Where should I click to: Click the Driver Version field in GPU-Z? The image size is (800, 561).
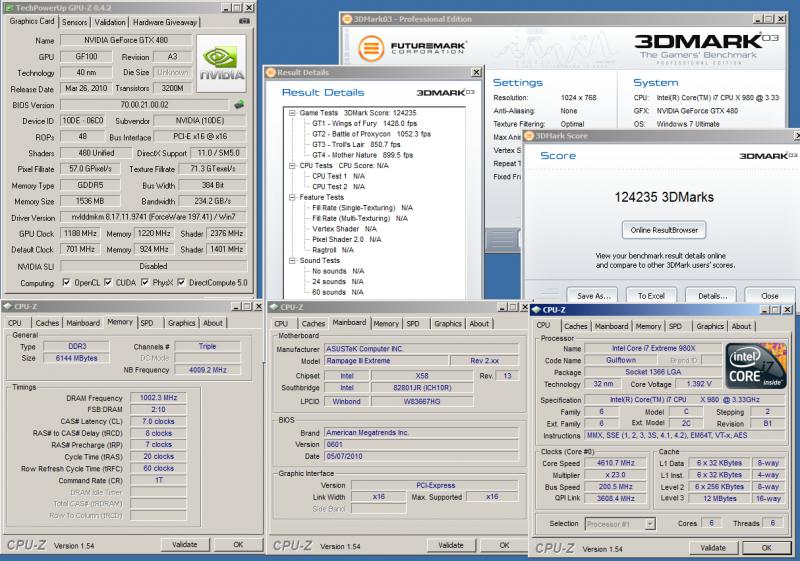point(154,217)
